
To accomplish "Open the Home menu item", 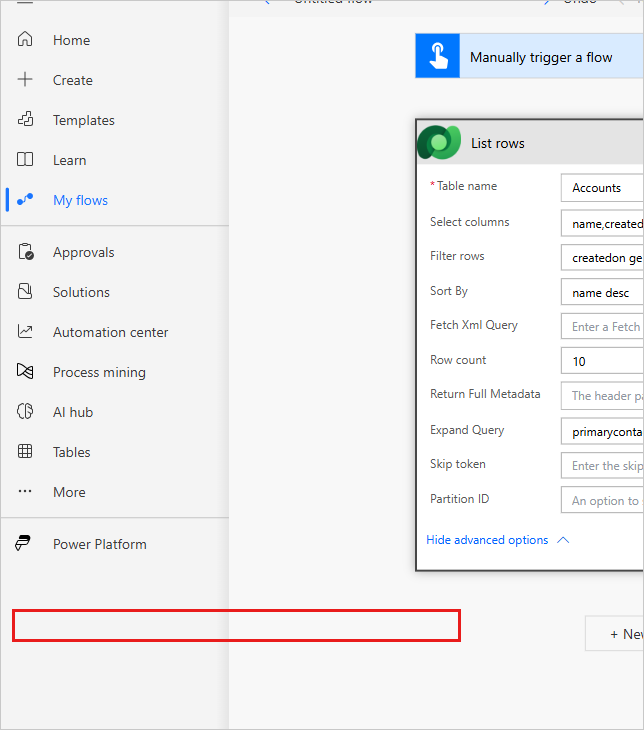I will 72,40.
